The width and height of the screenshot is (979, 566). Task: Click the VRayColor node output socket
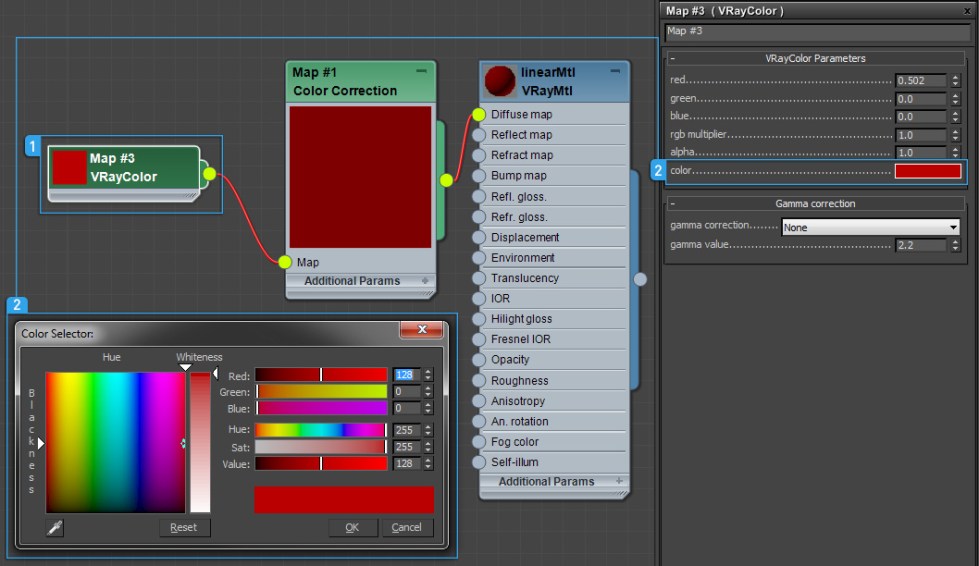click(210, 174)
